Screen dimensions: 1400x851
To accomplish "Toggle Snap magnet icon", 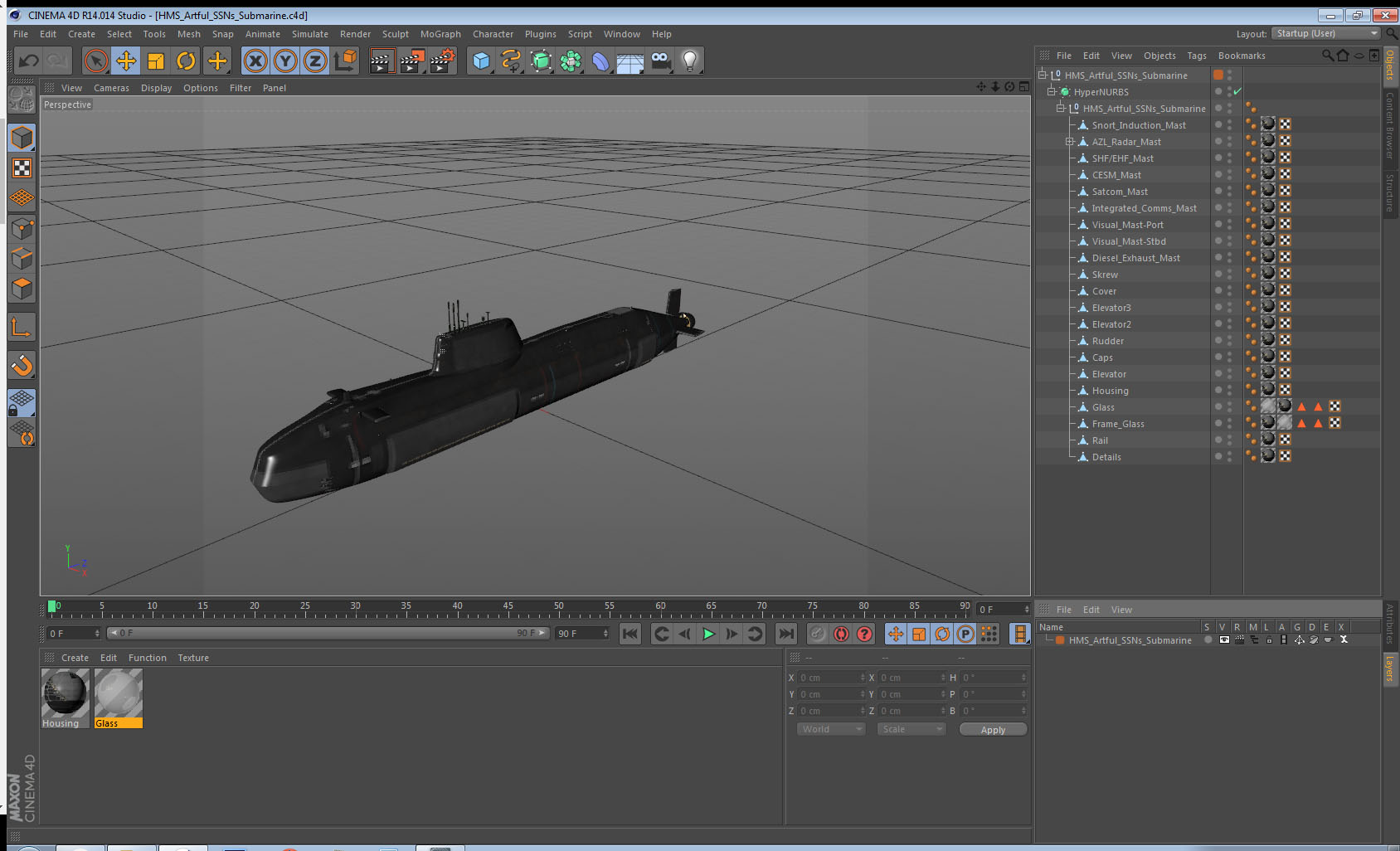I will click(22, 365).
